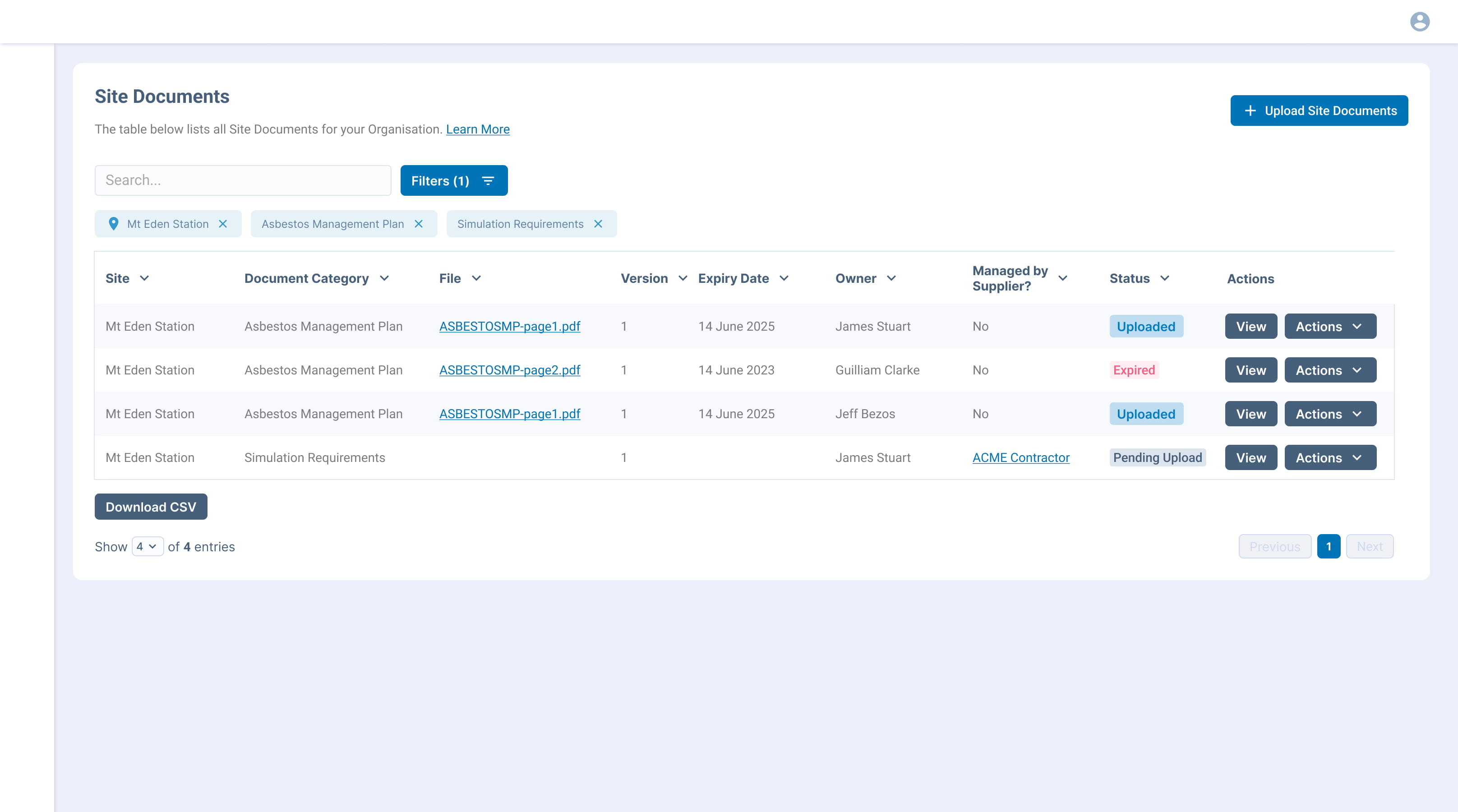Screen dimensions: 1458x812
Task: Click into the Search field
Action: pos(242,180)
